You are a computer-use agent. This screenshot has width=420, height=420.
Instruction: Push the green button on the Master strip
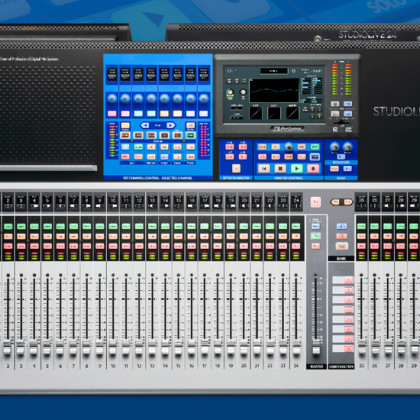316,236
